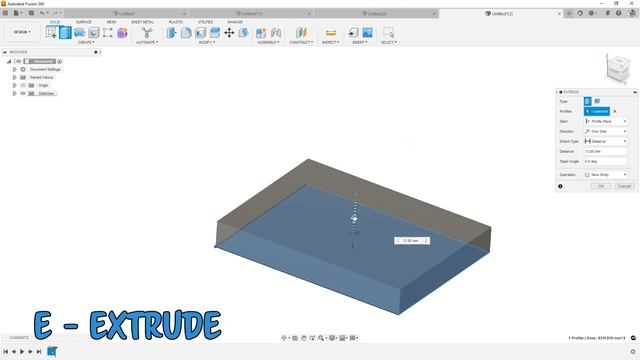Select the Create Sketch tool
This screenshot has height=360, width=640.
(51, 32)
